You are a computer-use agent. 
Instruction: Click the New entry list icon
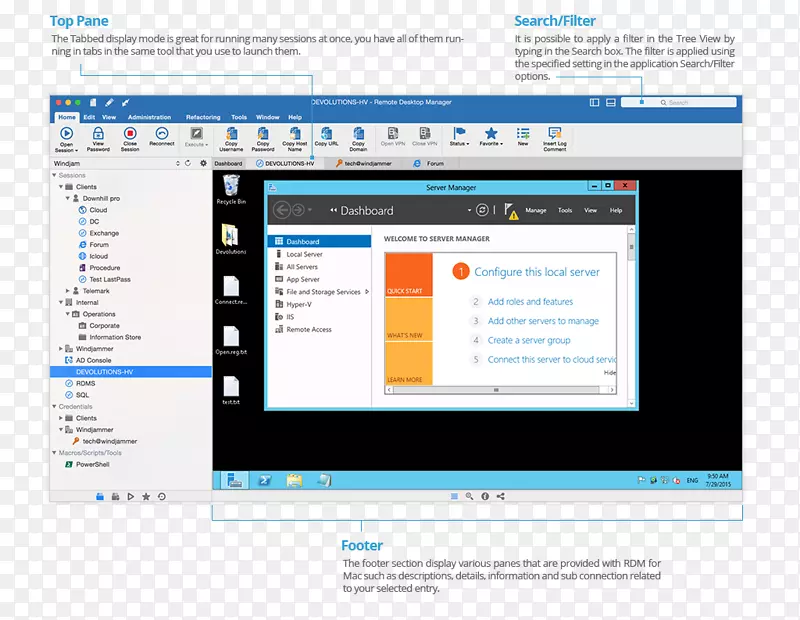coord(522,134)
